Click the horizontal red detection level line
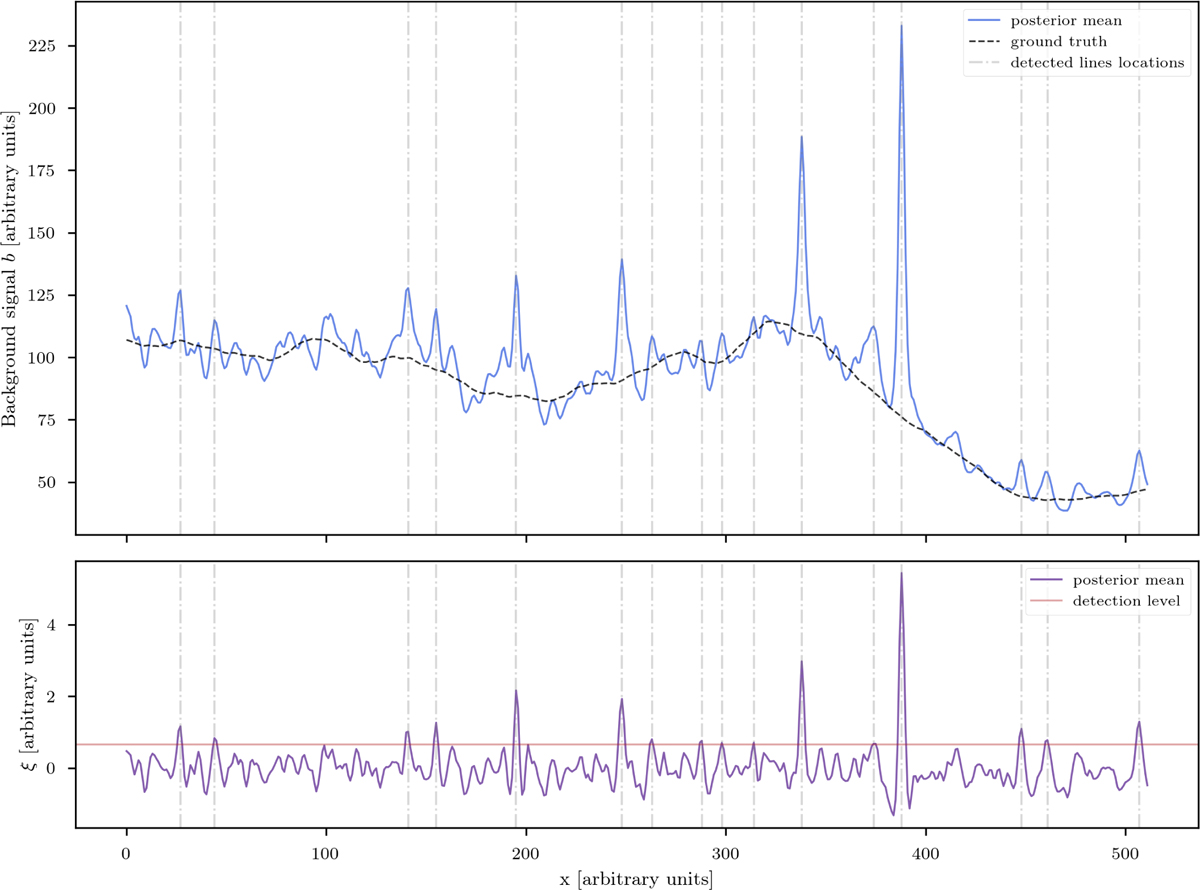 pos(638,744)
